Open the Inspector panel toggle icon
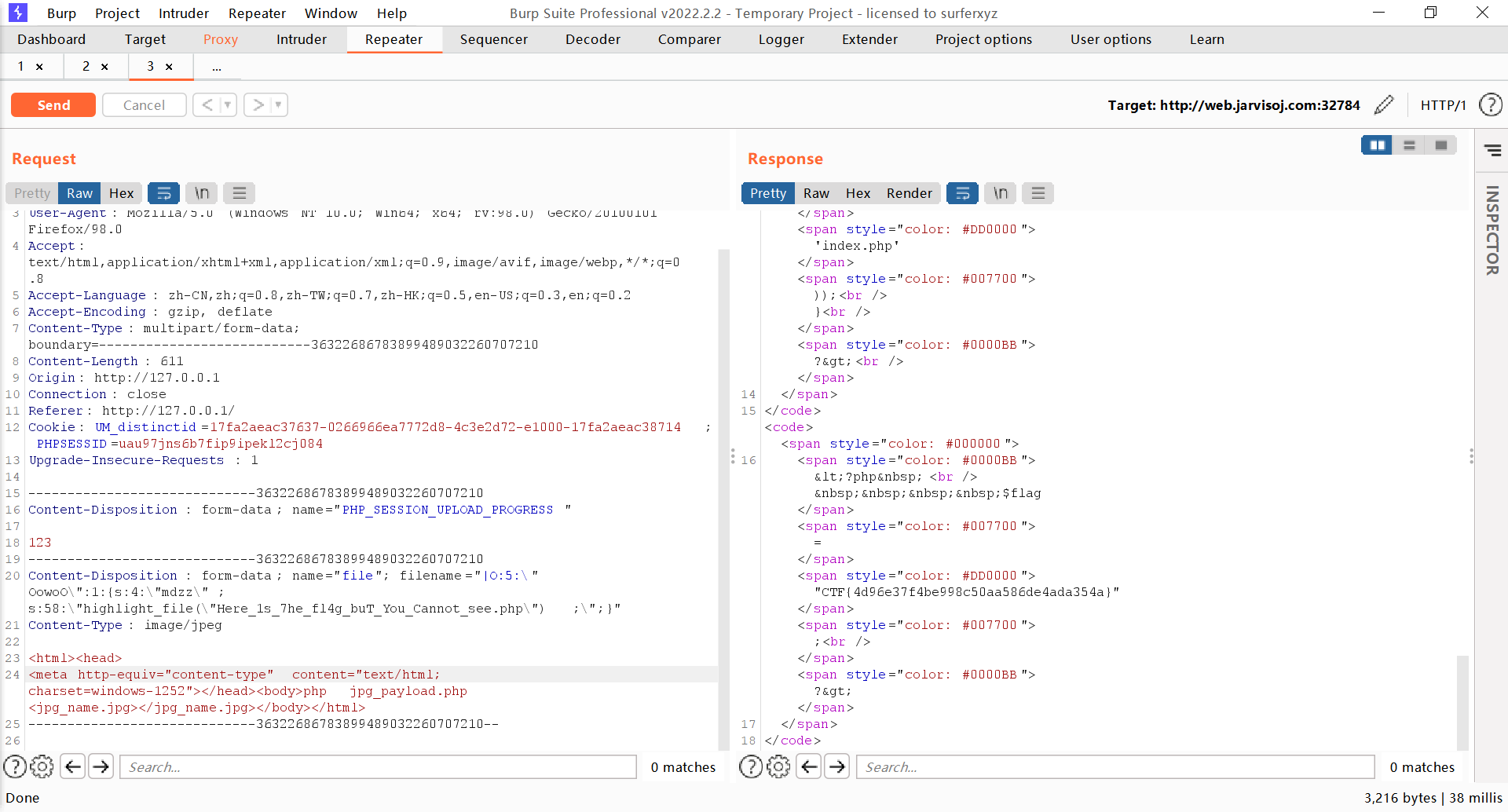1508x812 pixels. 1492,151
